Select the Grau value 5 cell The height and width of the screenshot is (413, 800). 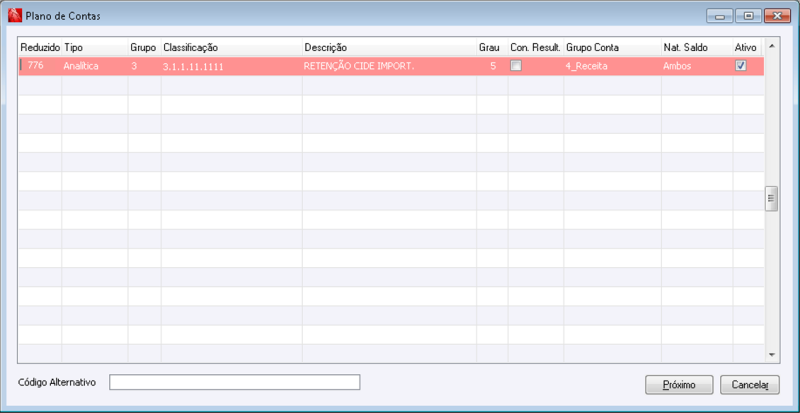(x=492, y=66)
